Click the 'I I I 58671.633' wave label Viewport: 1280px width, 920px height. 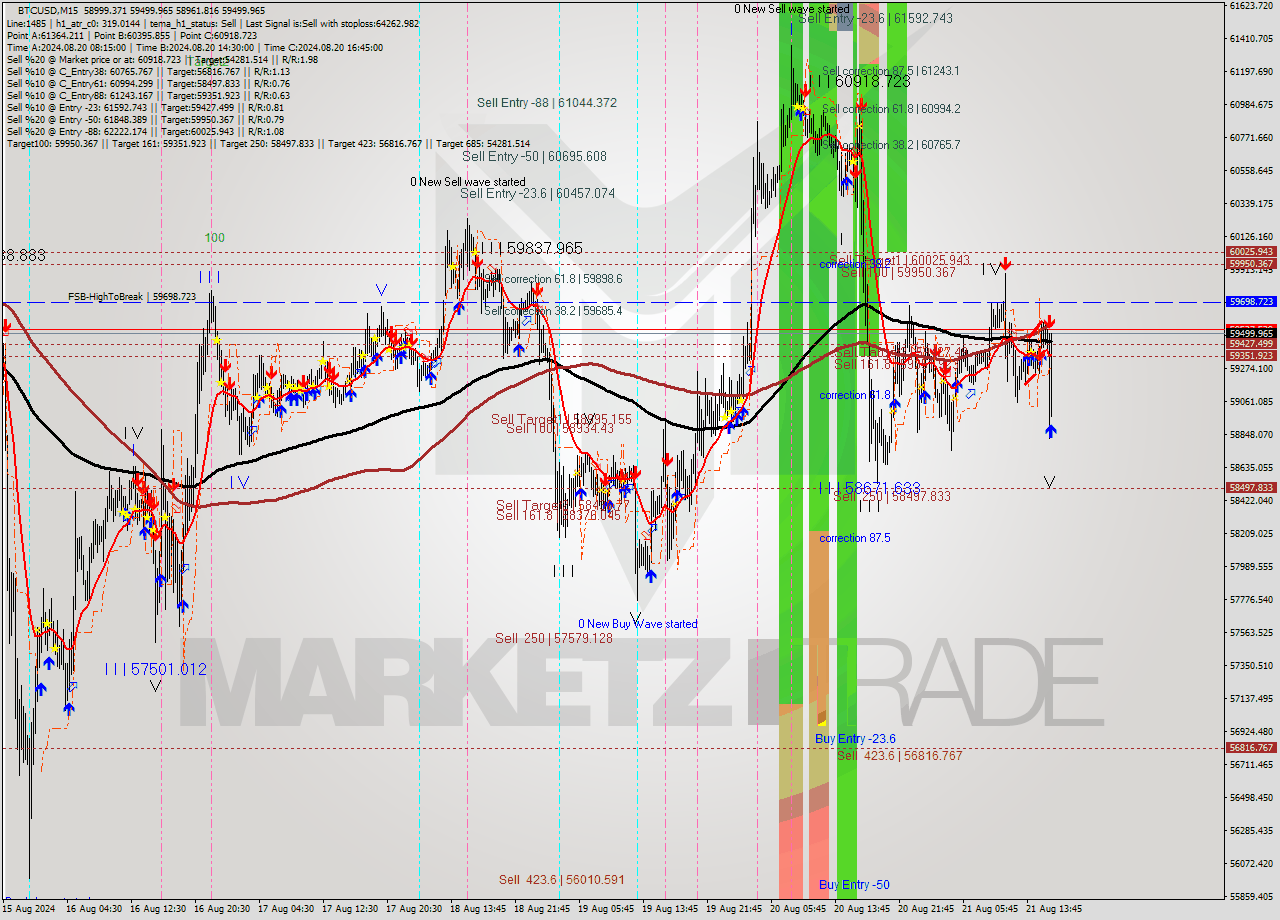869,487
